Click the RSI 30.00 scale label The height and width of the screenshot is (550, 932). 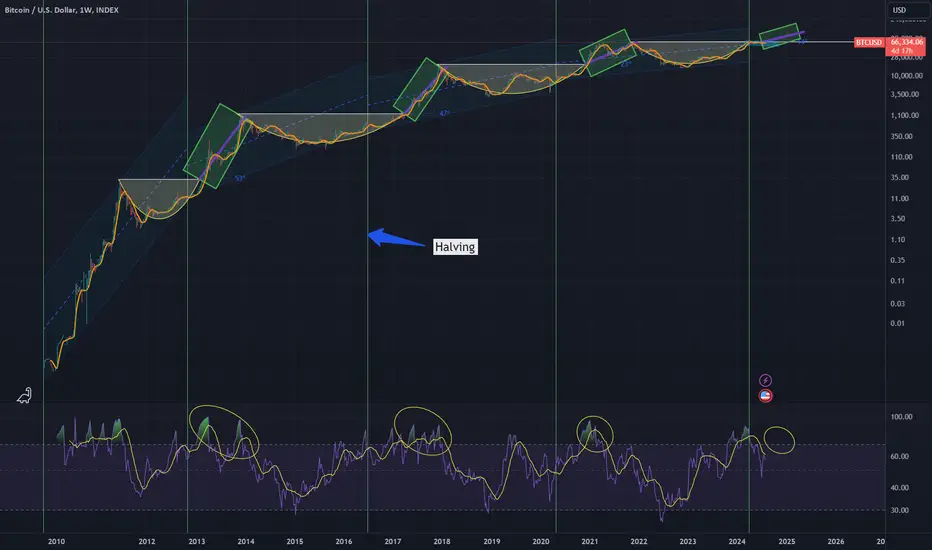tap(899, 510)
